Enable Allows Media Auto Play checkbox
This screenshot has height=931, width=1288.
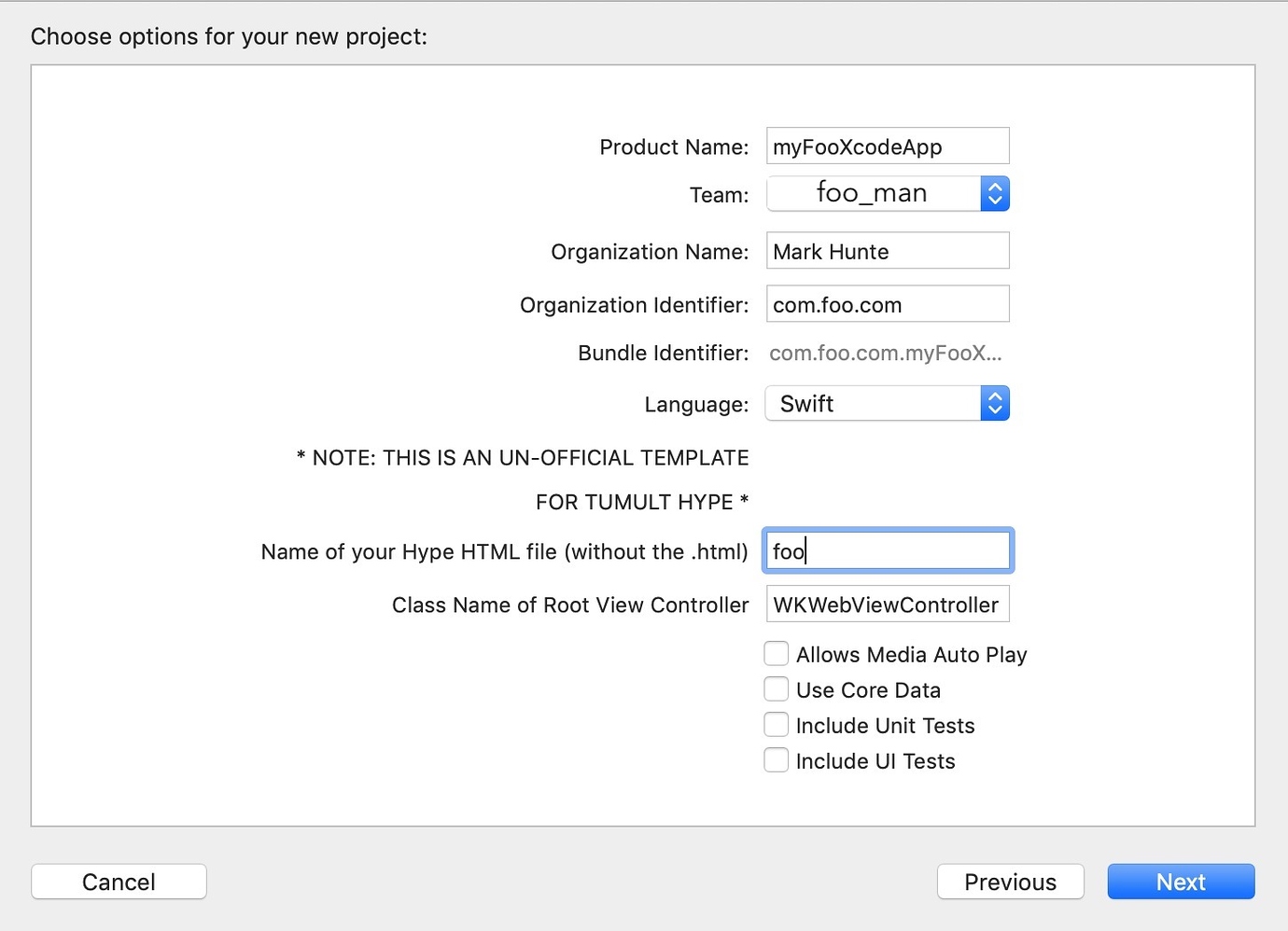tap(777, 654)
